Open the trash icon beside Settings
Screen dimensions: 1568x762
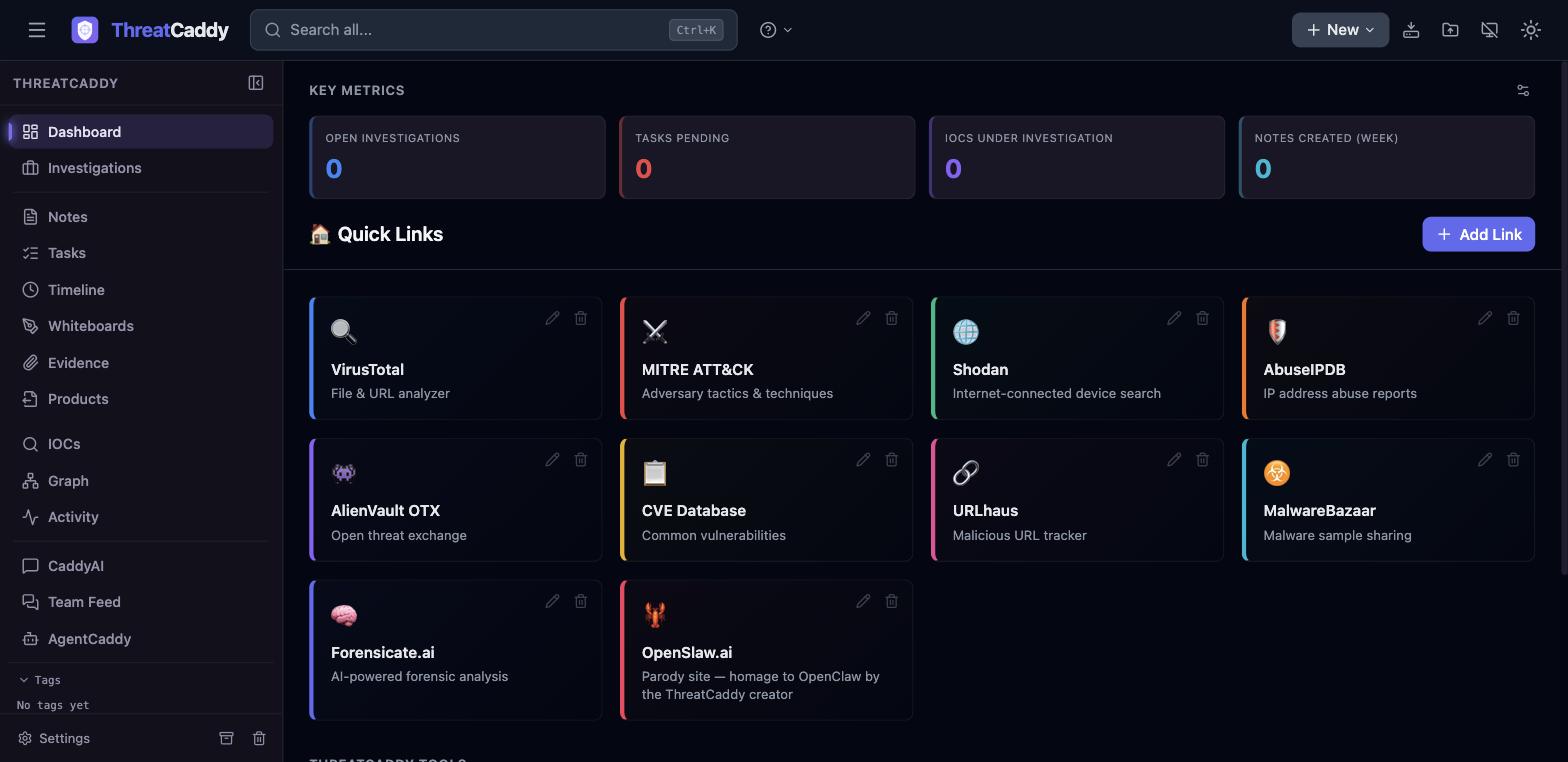259,738
